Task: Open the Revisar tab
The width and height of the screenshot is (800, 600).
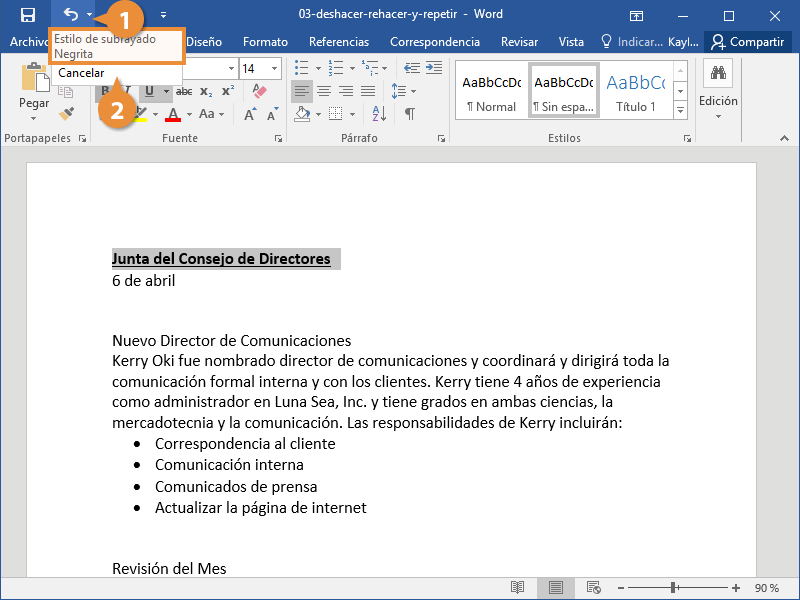Action: [519, 42]
